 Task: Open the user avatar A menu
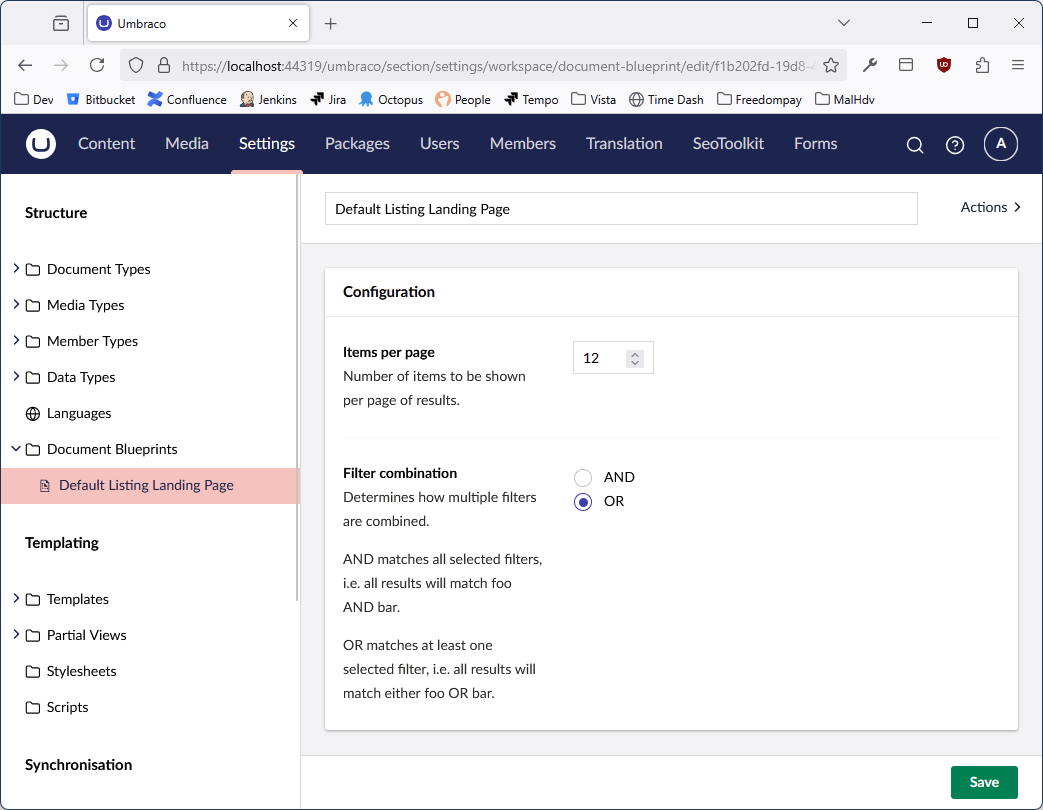[1000, 144]
